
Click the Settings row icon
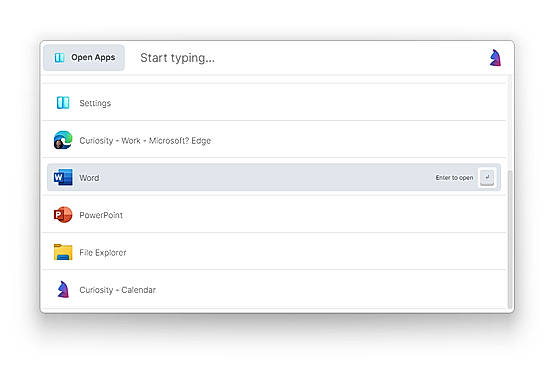pyautogui.click(x=63, y=103)
